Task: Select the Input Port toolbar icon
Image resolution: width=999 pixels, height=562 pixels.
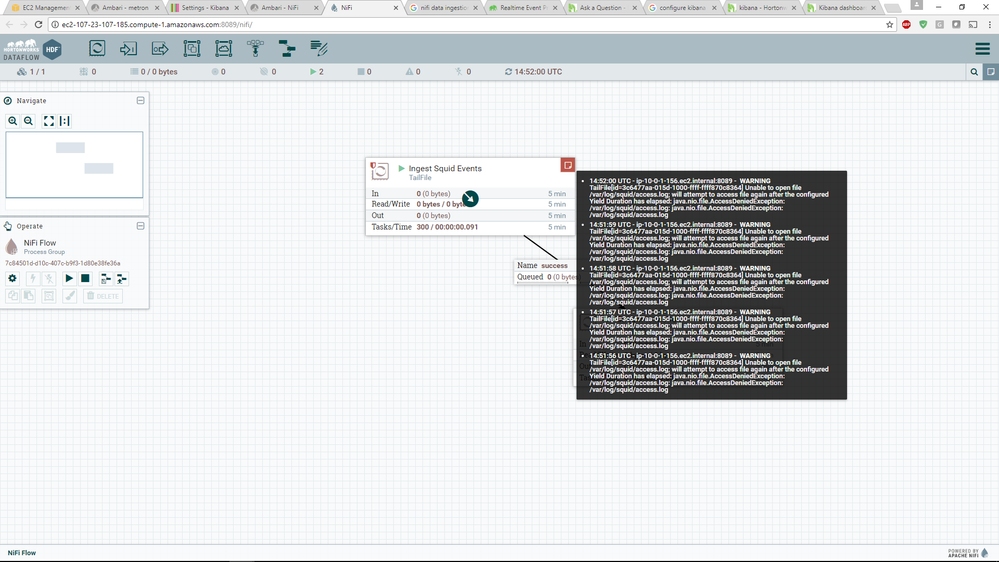Action: tap(128, 48)
